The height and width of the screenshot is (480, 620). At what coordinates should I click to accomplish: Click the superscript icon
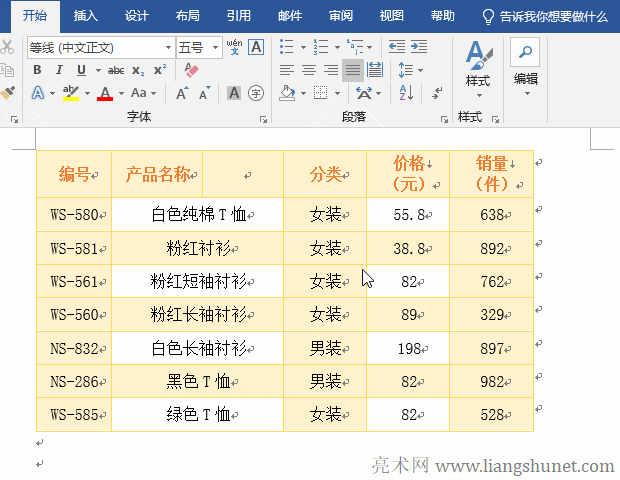click(x=160, y=70)
